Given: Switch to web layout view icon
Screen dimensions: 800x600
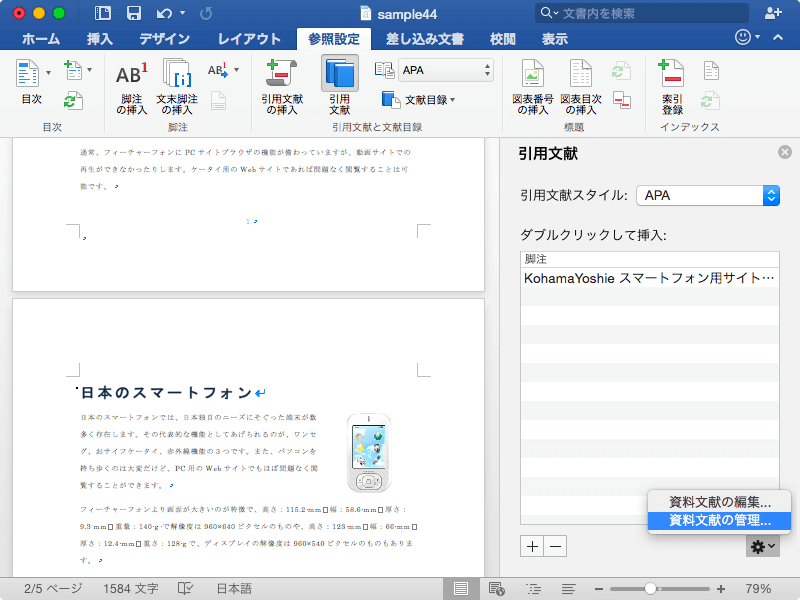Looking at the screenshot, I should click(496, 589).
